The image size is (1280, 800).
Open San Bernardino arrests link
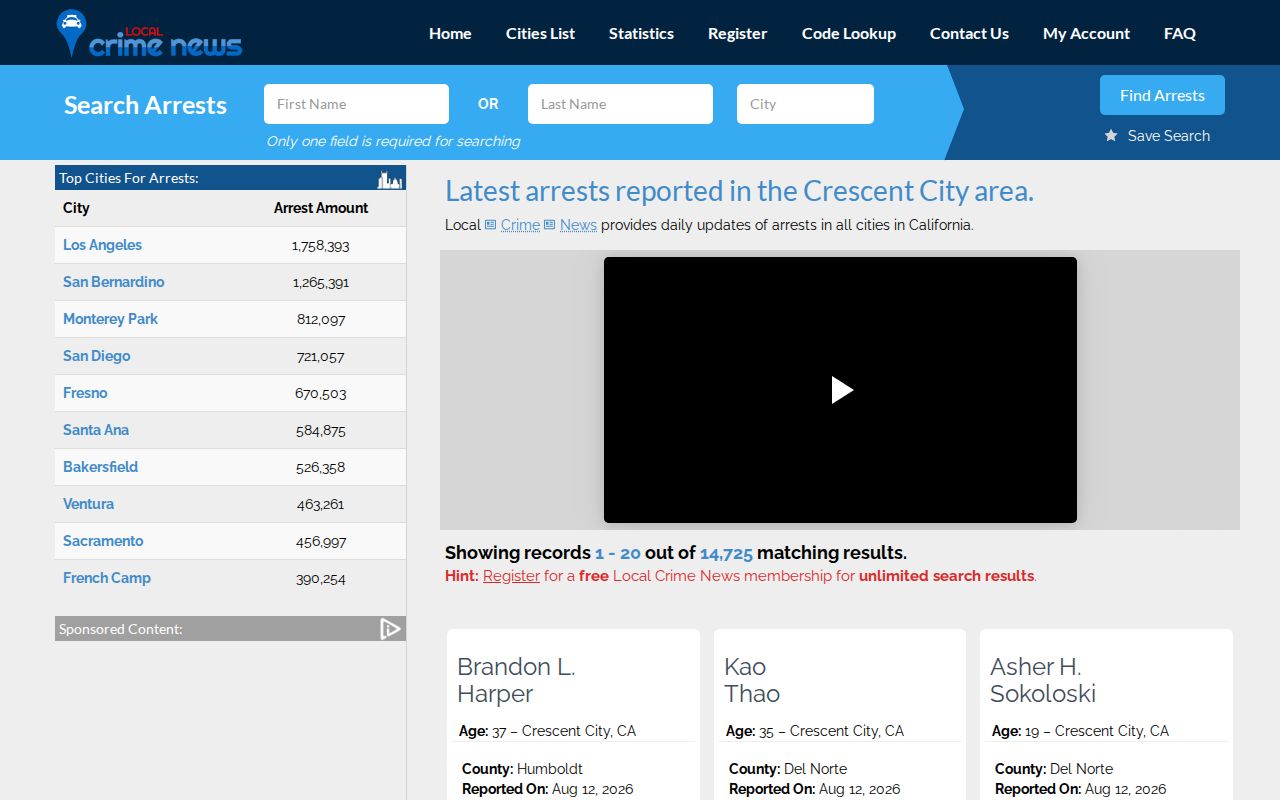tap(113, 282)
